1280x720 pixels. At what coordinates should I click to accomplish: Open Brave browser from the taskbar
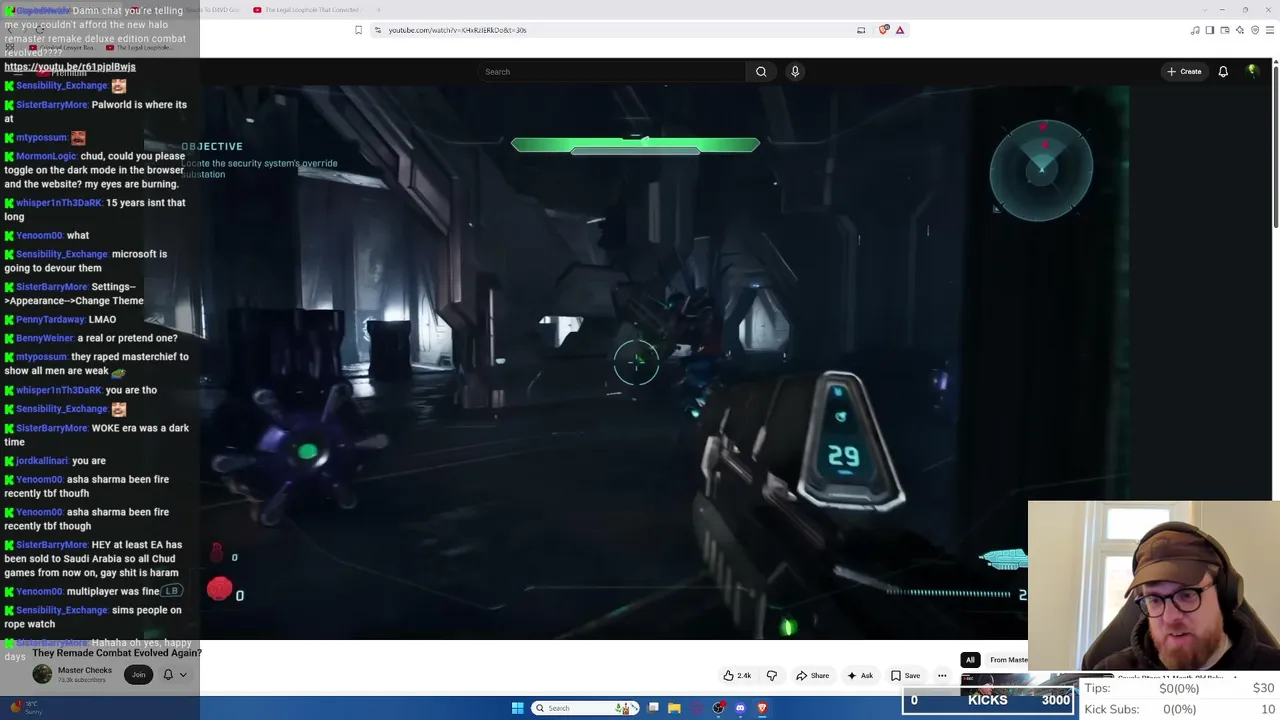point(762,708)
